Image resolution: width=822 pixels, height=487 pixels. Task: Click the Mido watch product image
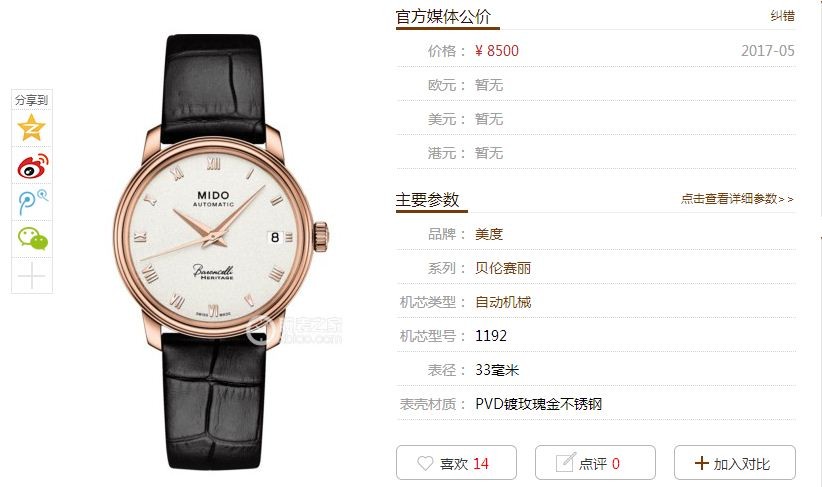coord(220,251)
